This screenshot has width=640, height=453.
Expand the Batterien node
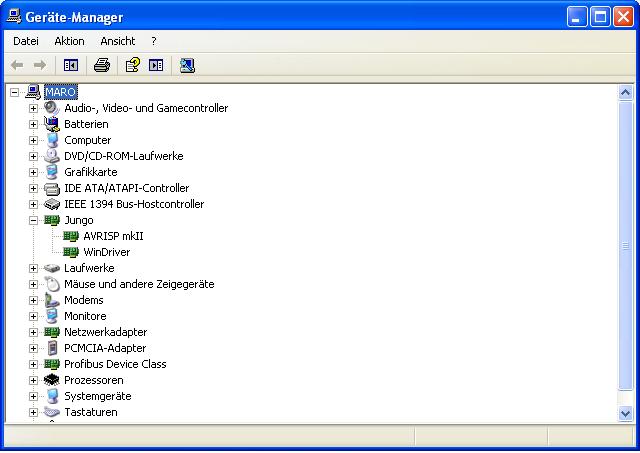pos(33,124)
